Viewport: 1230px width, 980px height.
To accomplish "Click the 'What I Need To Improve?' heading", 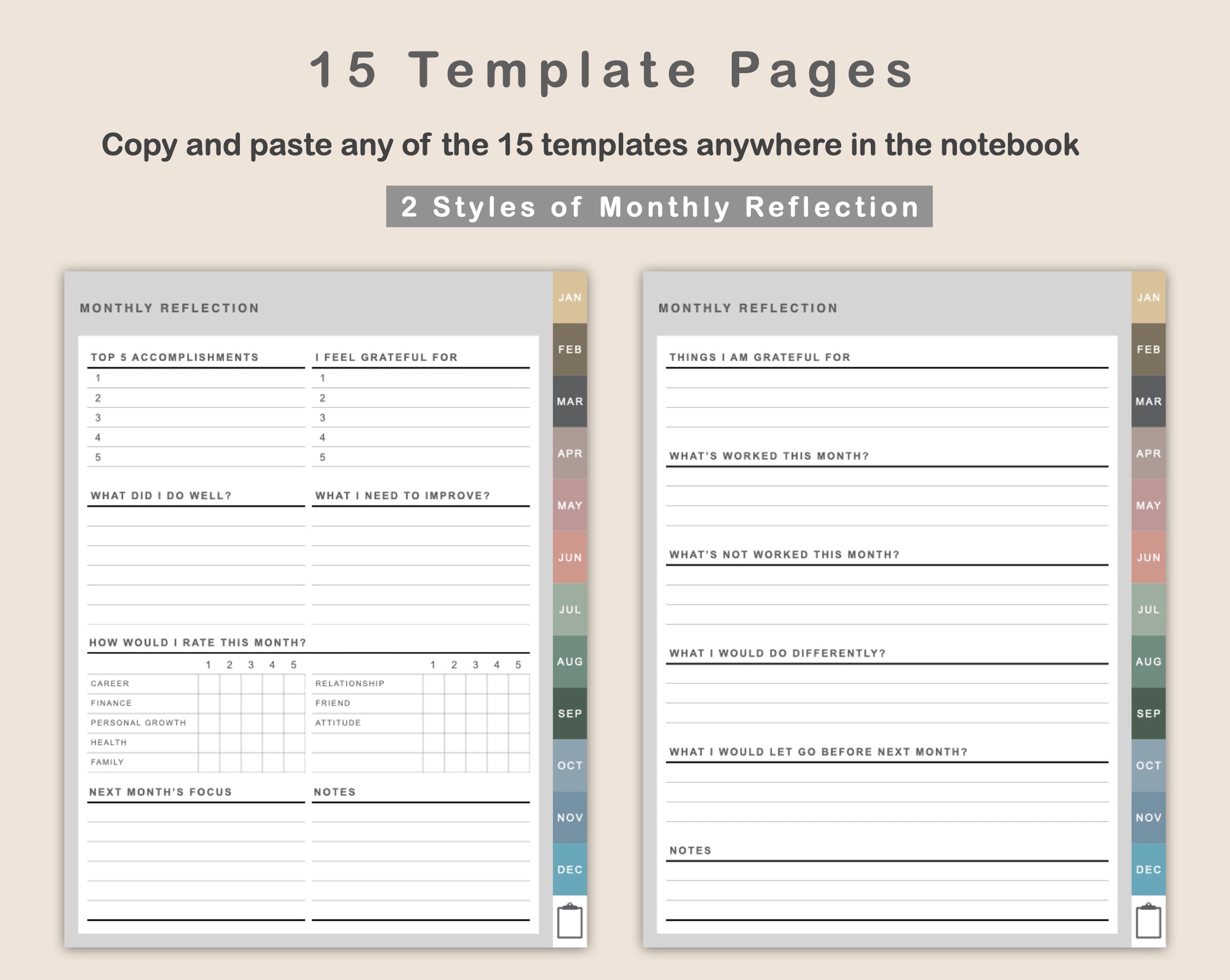I will 403,495.
